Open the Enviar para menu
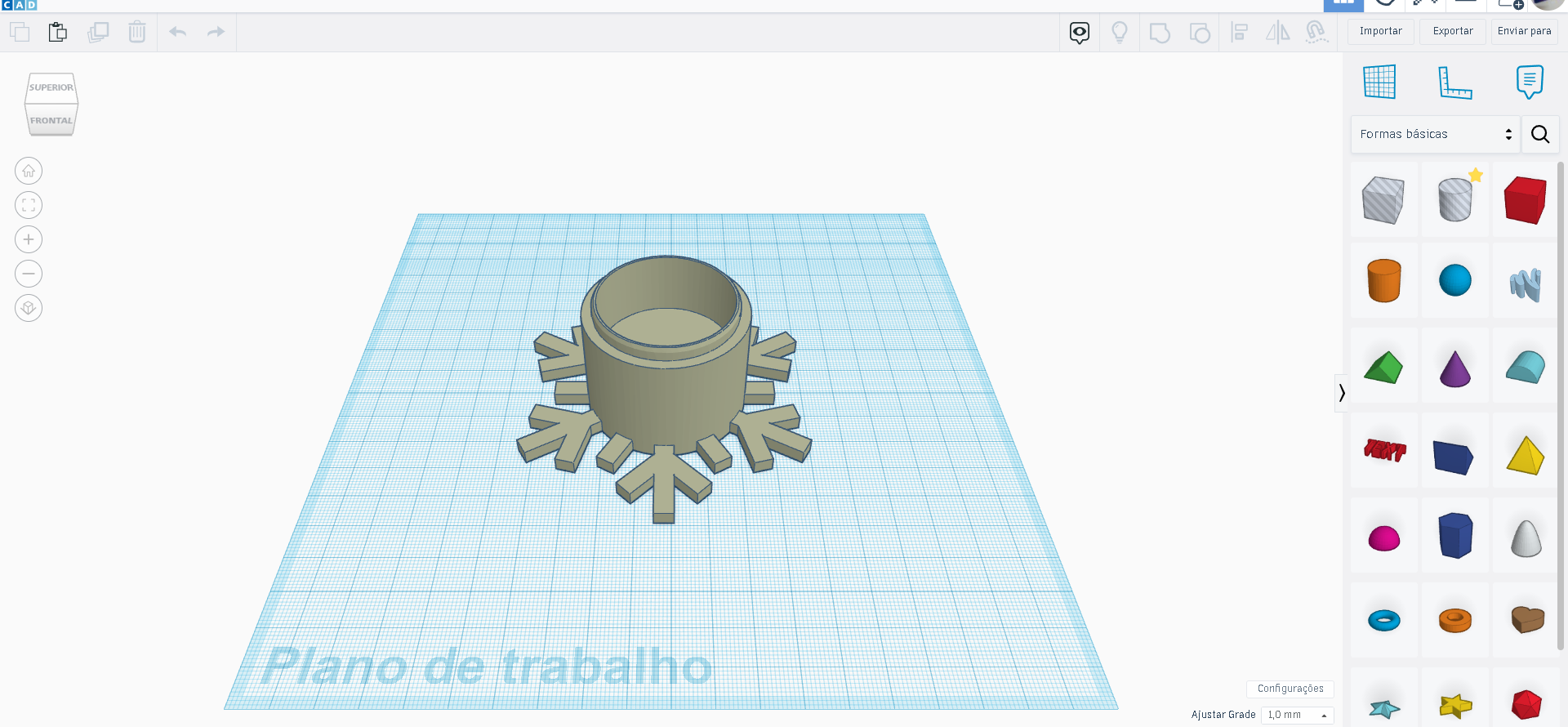The image size is (1568, 727). click(1524, 31)
